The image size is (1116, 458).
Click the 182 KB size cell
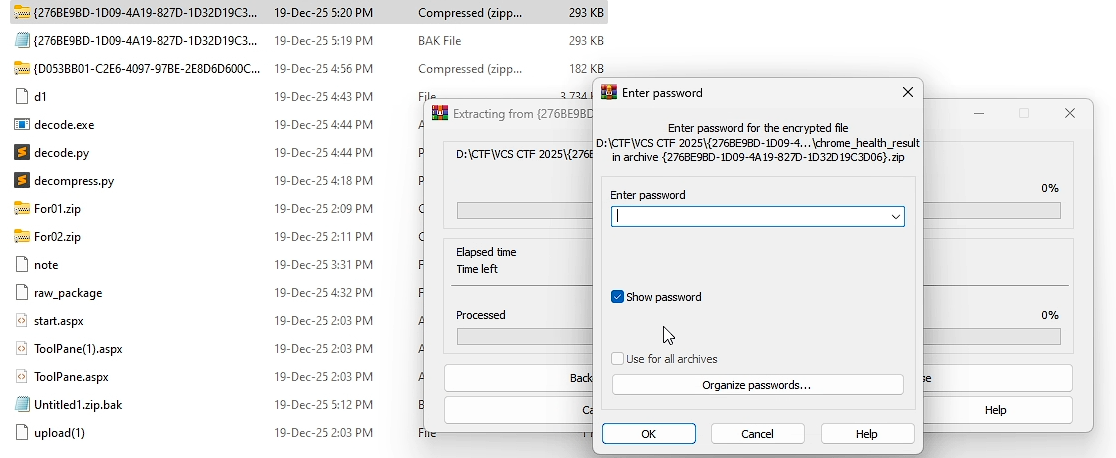coord(586,68)
